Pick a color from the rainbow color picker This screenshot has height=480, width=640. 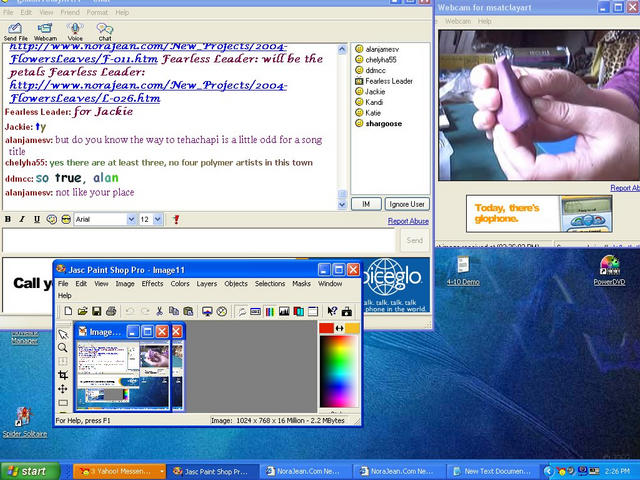[338, 371]
